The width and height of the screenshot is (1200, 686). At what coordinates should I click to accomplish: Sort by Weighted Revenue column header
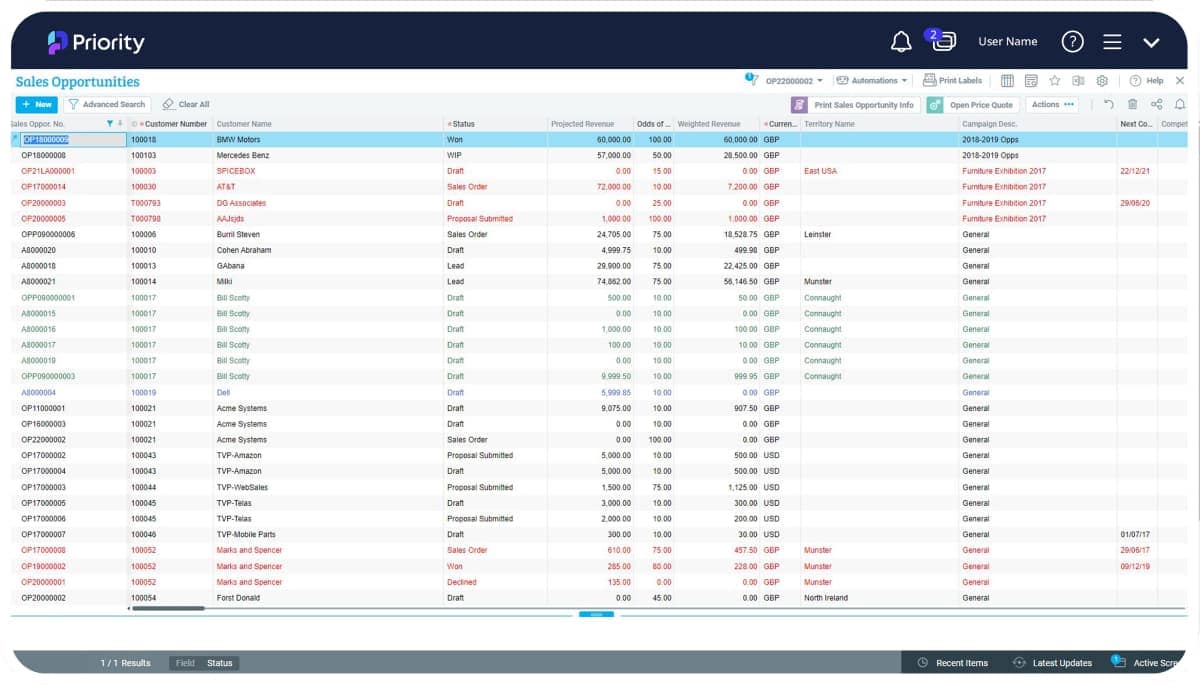(x=709, y=124)
